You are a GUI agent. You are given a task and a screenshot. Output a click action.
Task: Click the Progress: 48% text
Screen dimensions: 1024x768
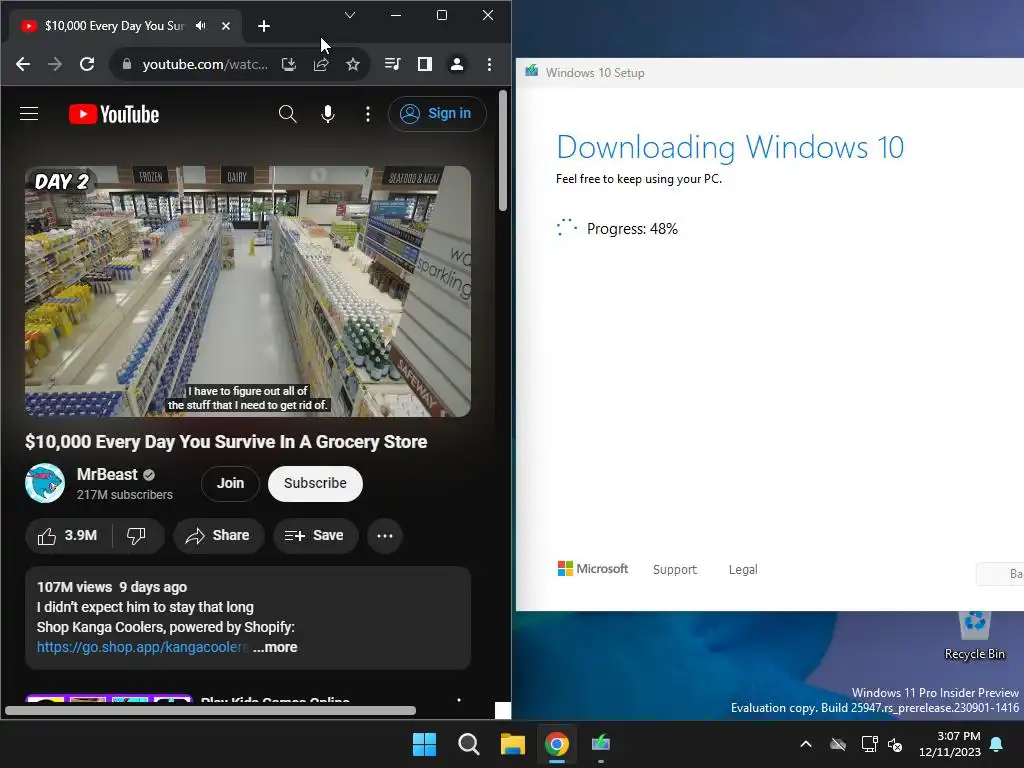click(x=632, y=229)
